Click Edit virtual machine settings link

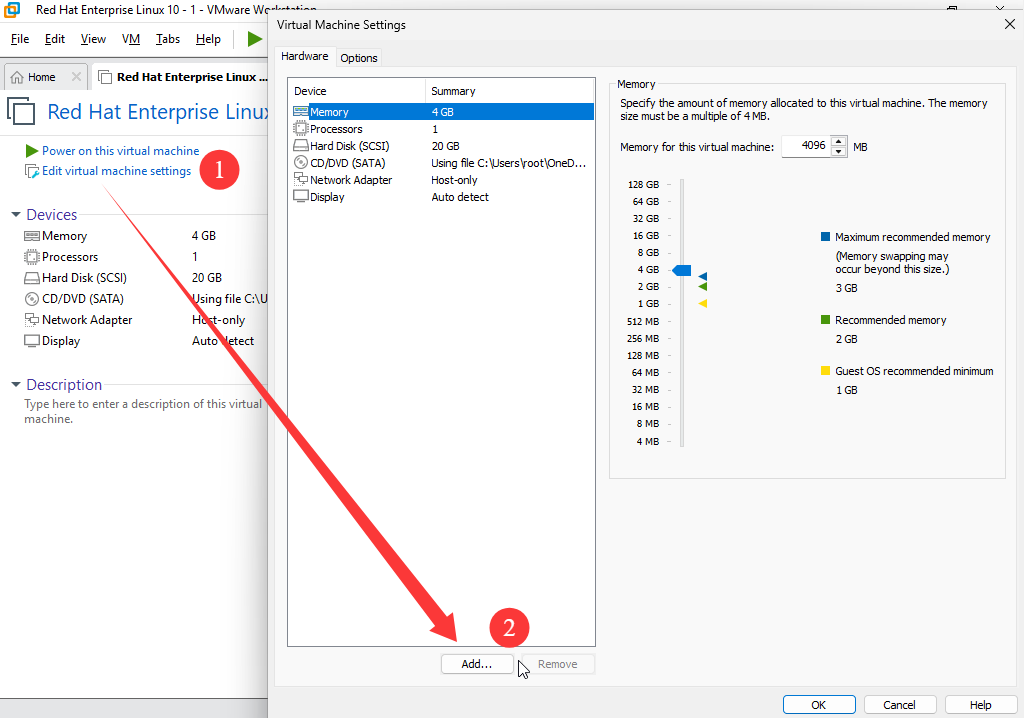(x=116, y=171)
